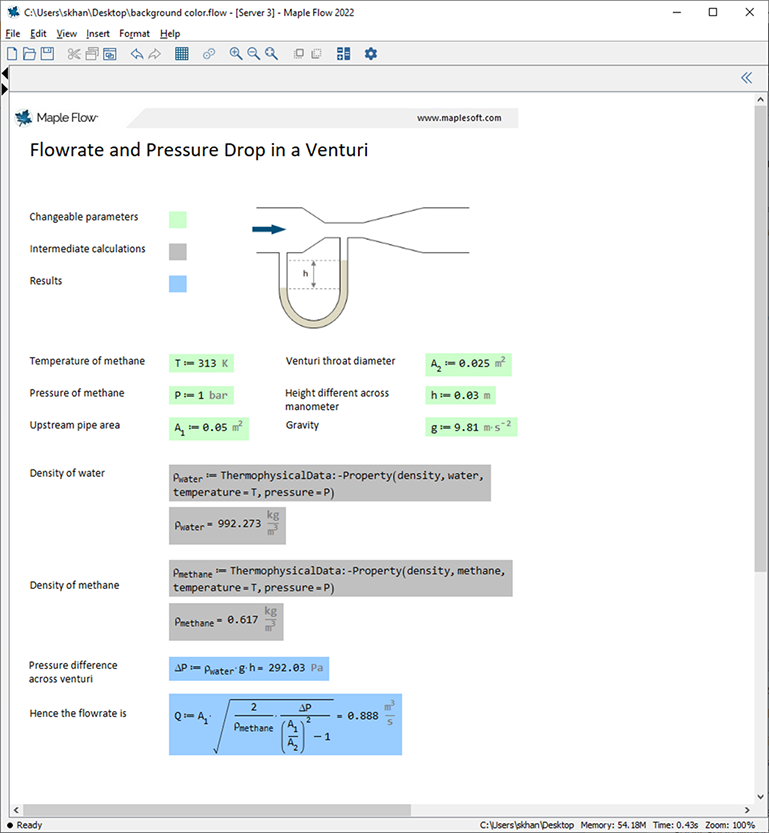Zoom in with the magnifier plus icon
The image size is (769, 833).
pyautogui.click(x=236, y=54)
